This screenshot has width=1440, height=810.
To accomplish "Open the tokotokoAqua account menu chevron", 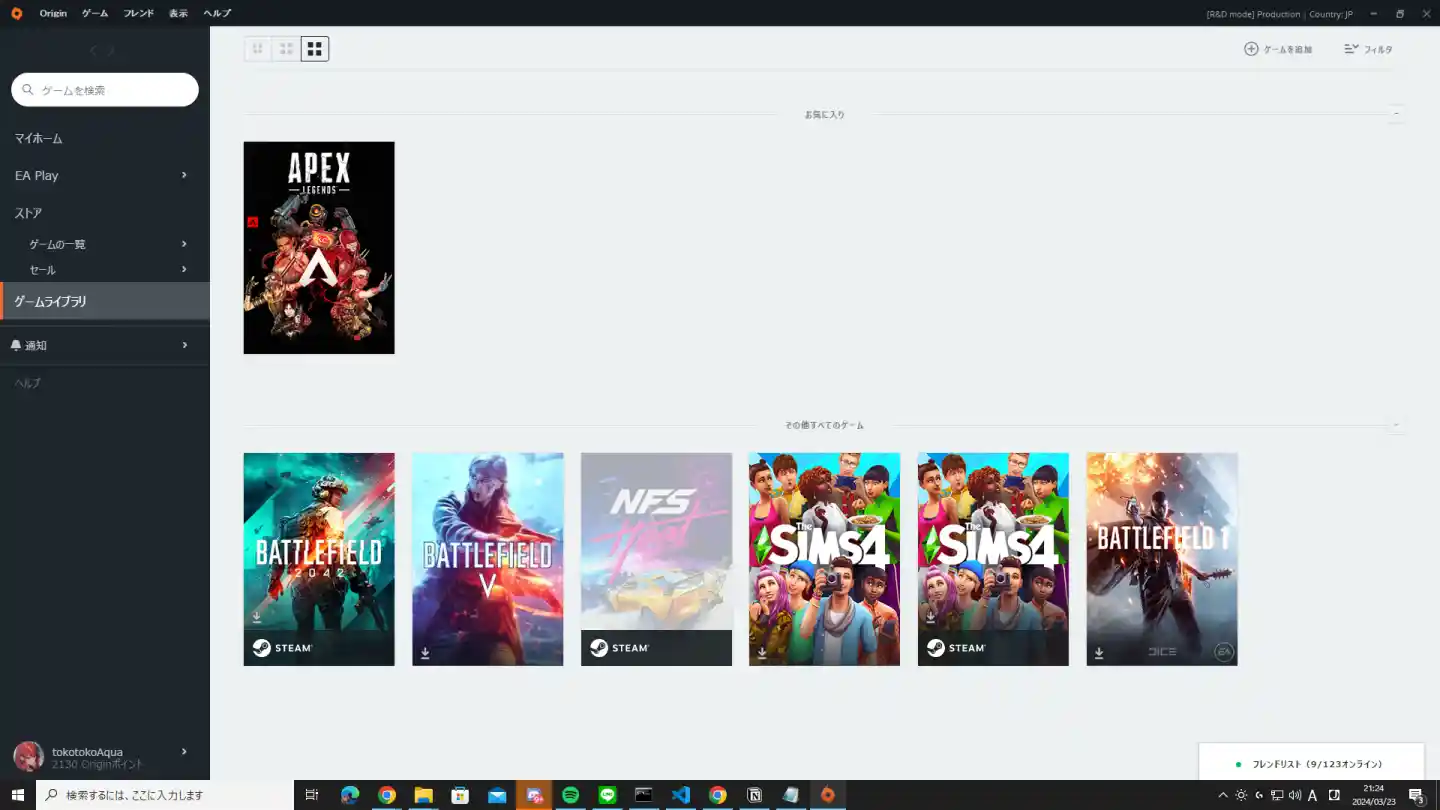I will (184, 751).
